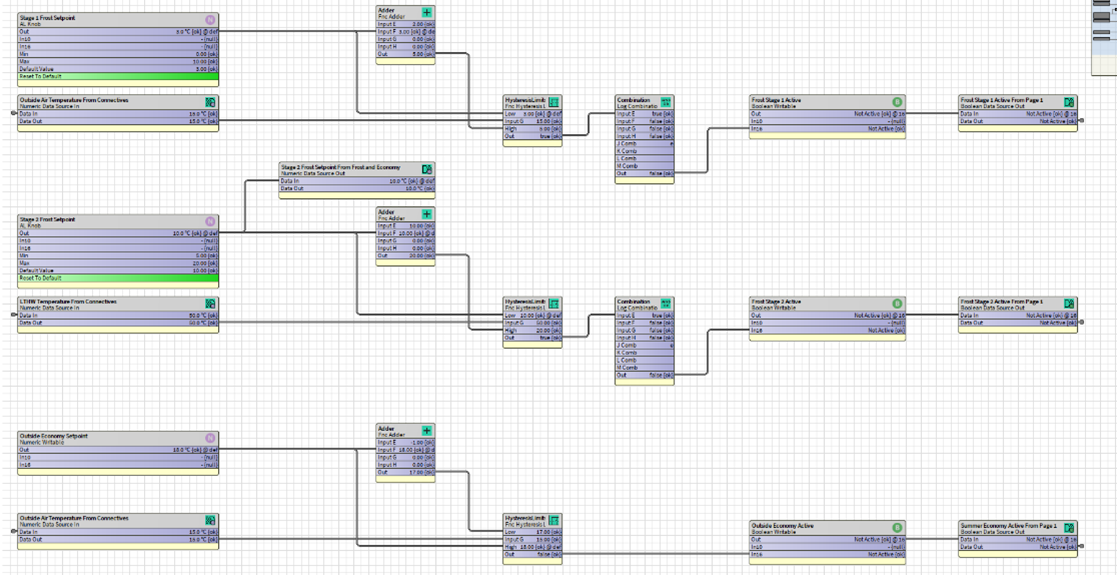Click the icon on Stage 2 Frost Setpoint From Frost and Economy
Image resolution: width=1117 pixels, height=575 pixels.
click(x=427, y=169)
